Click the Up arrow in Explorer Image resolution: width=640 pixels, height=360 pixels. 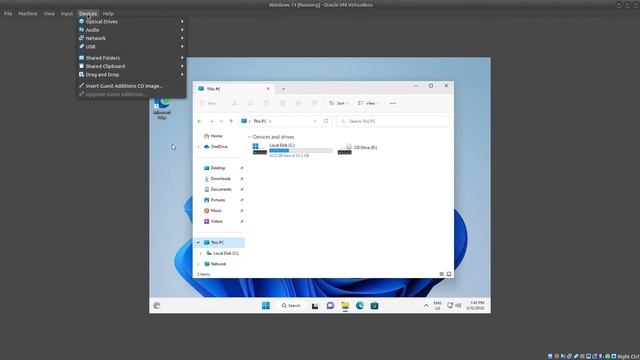pyautogui.click(x=231, y=121)
